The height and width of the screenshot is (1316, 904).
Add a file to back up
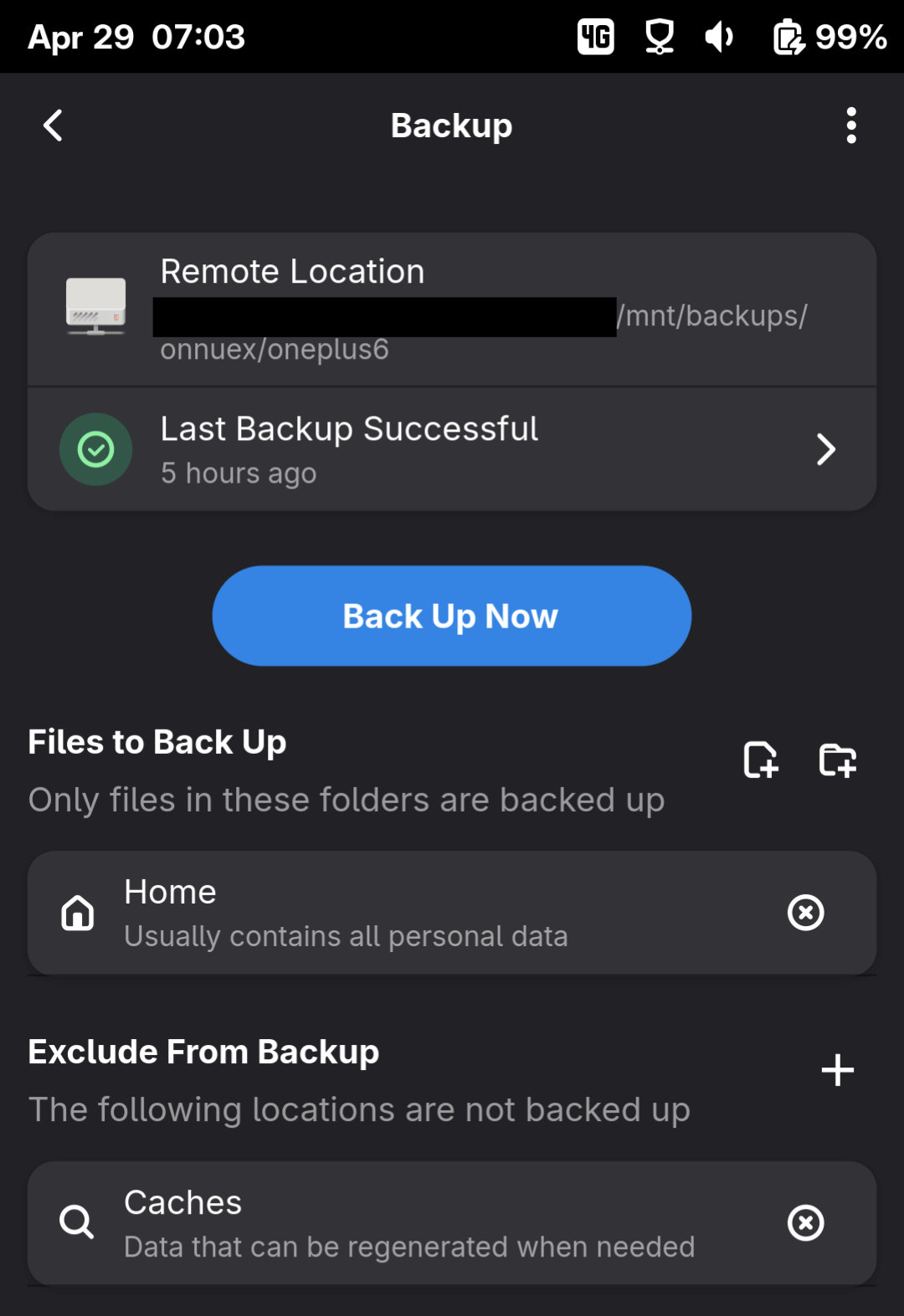pyautogui.click(x=760, y=760)
